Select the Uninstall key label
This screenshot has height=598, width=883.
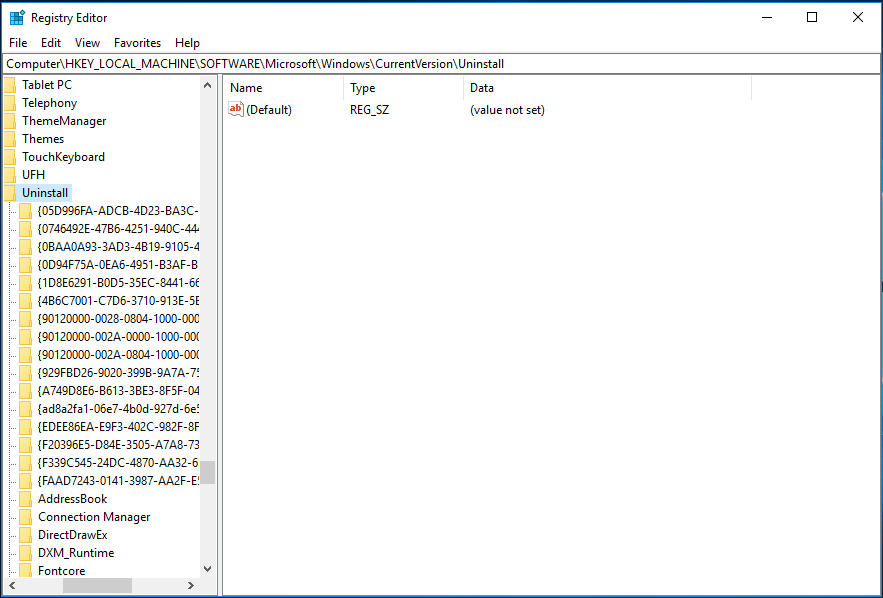(45, 193)
